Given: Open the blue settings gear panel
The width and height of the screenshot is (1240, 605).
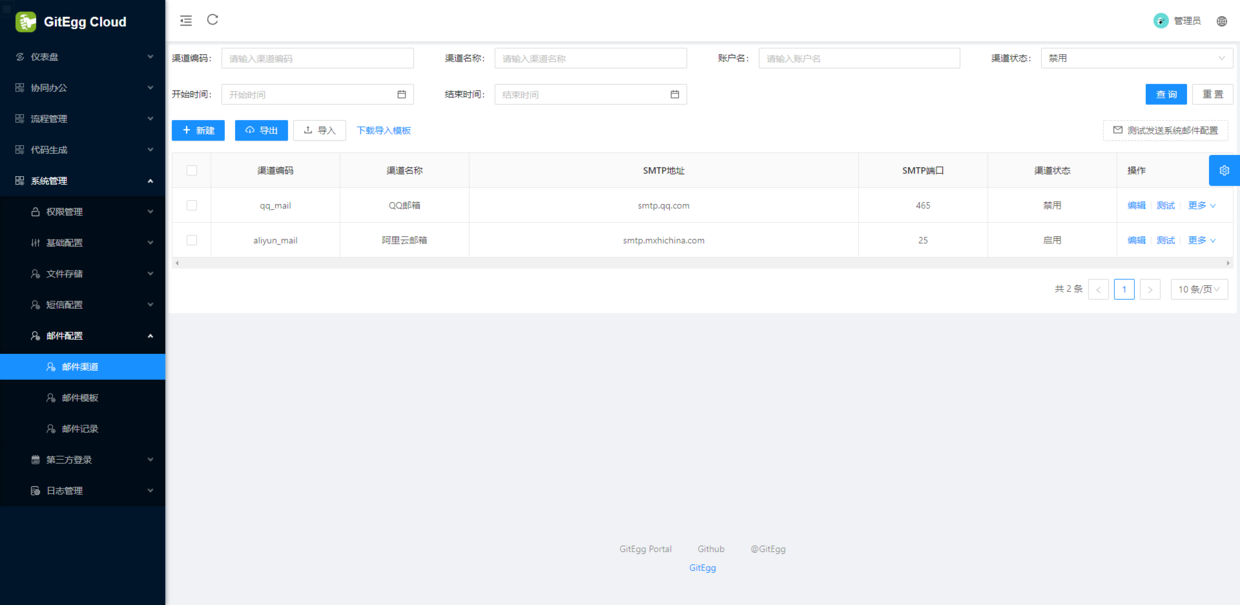Looking at the screenshot, I should pos(1224,170).
